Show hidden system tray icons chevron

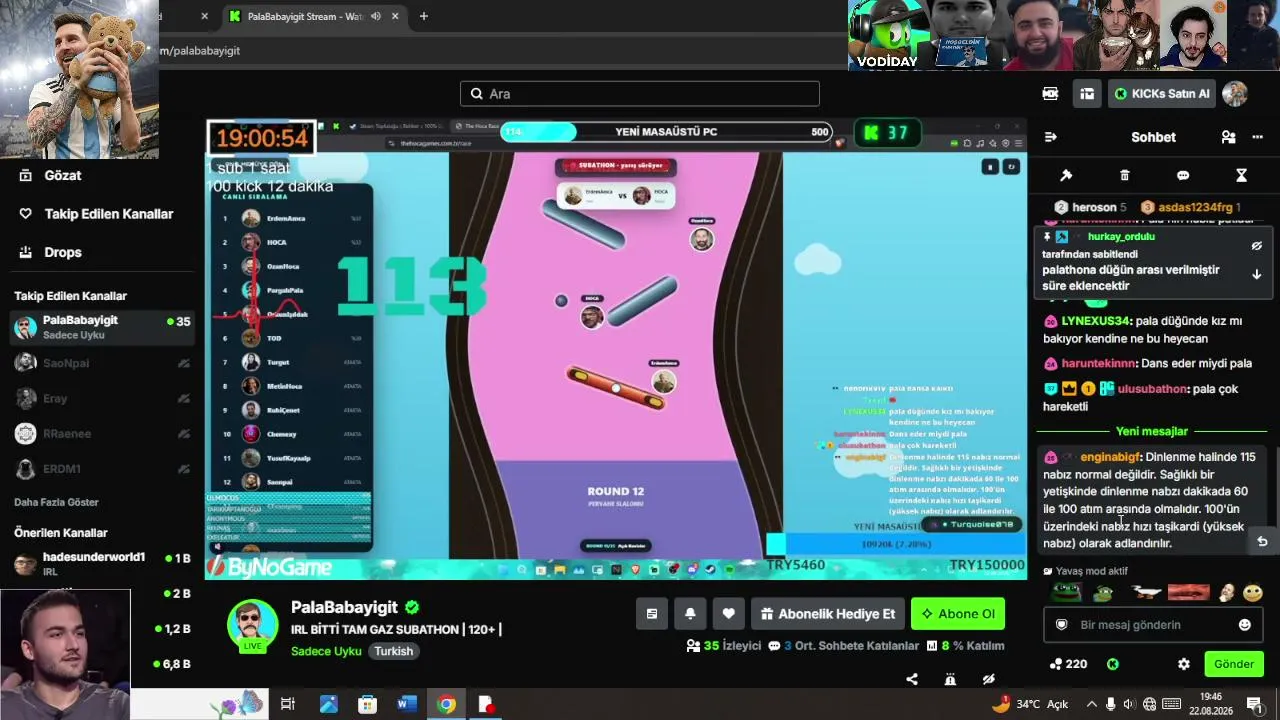pyautogui.click(x=1091, y=704)
